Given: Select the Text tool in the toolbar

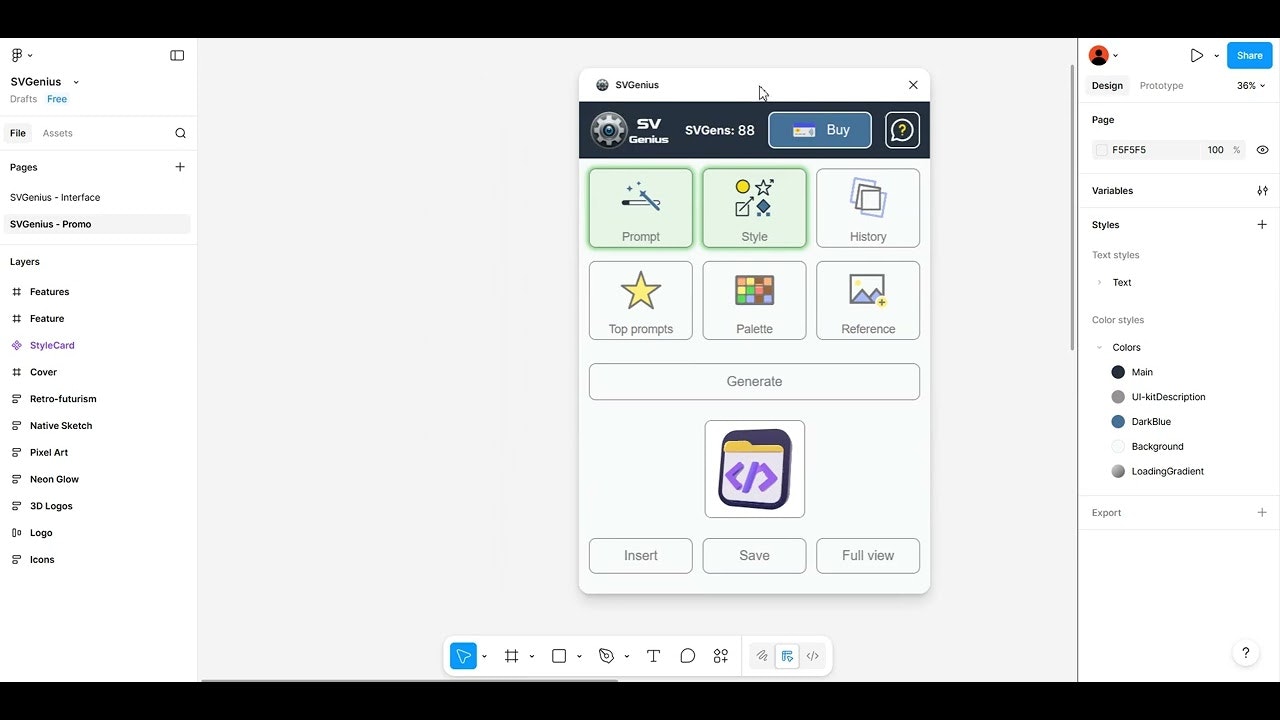Looking at the screenshot, I should click(653, 656).
